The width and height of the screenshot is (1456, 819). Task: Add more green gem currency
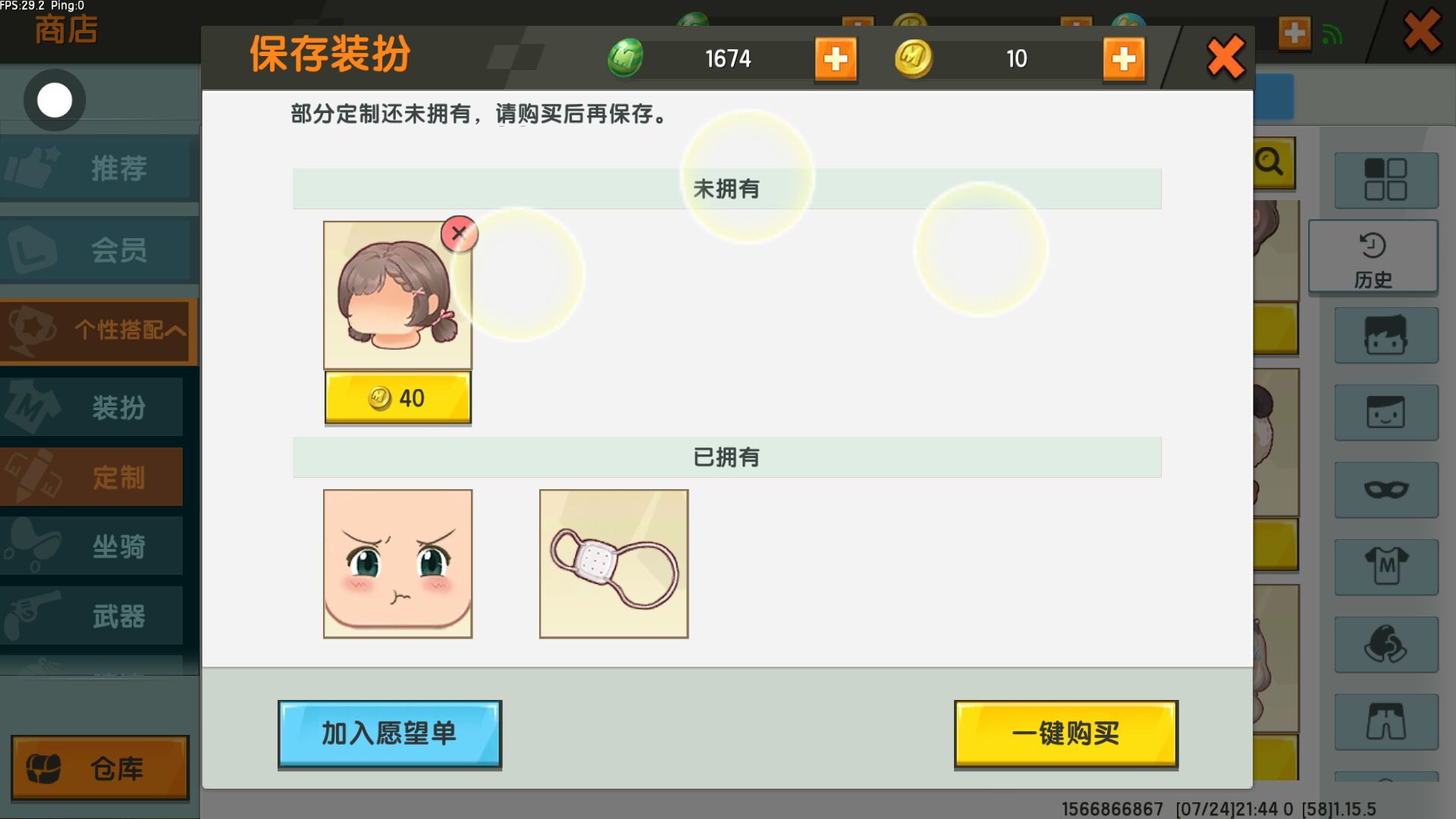836,58
